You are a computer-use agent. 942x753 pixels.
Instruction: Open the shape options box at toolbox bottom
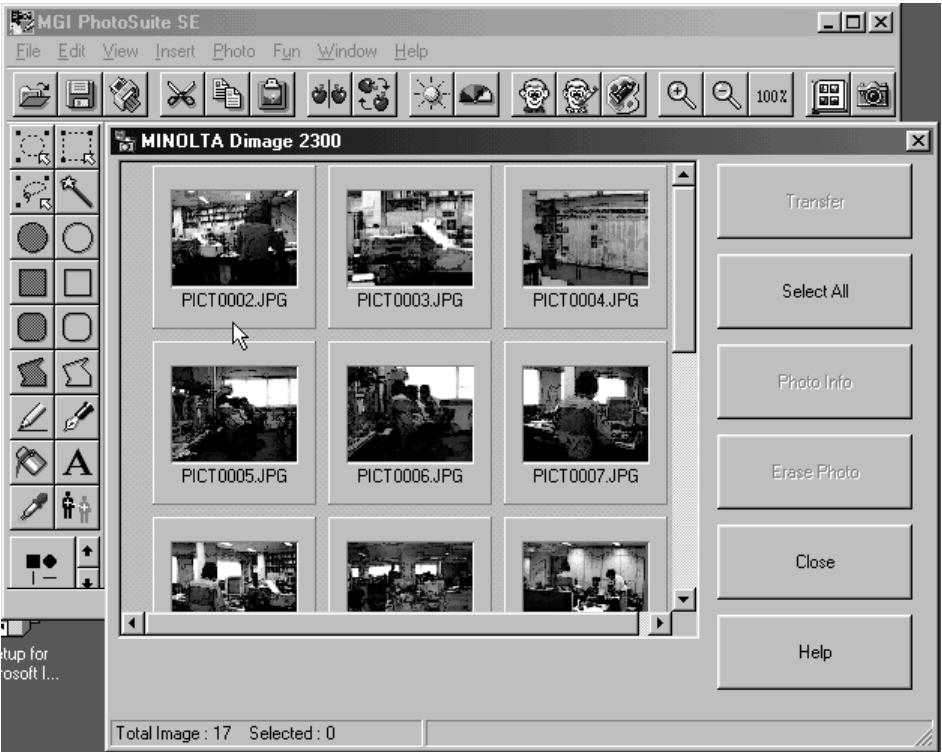42,563
